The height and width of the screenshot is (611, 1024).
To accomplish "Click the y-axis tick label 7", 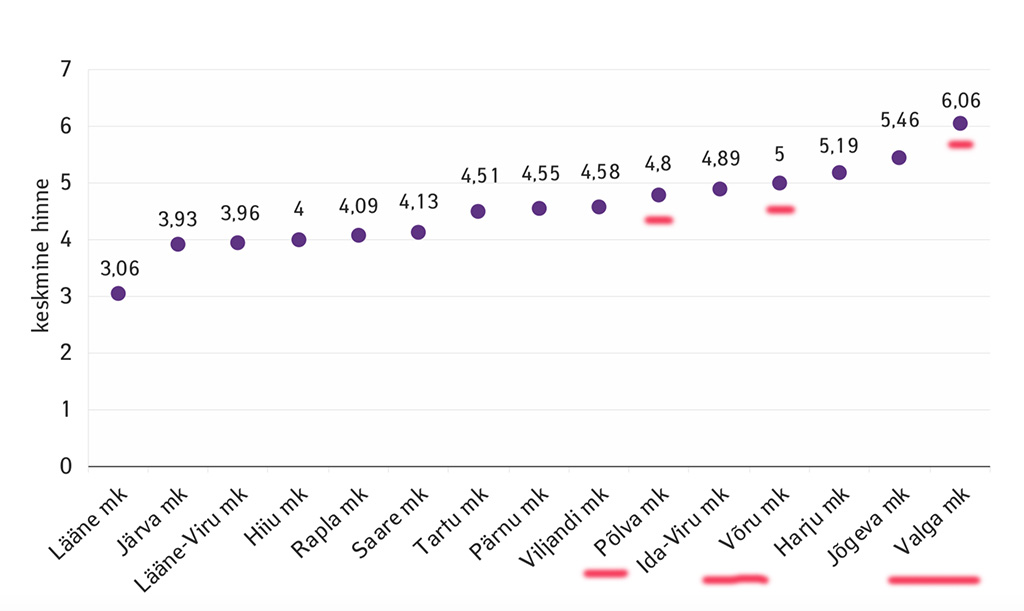I will pos(66,70).
